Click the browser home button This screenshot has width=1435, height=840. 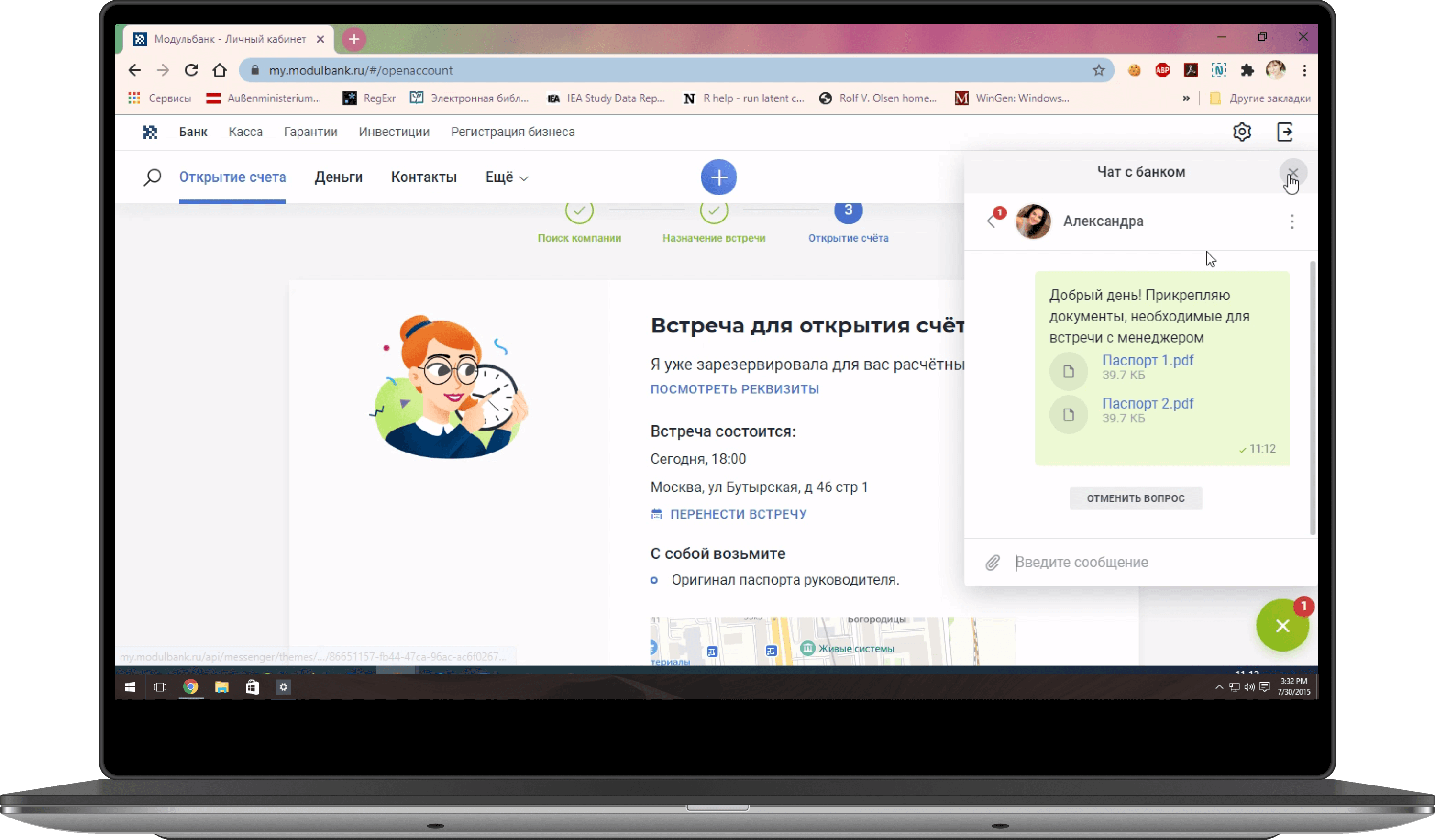point(219,70)
